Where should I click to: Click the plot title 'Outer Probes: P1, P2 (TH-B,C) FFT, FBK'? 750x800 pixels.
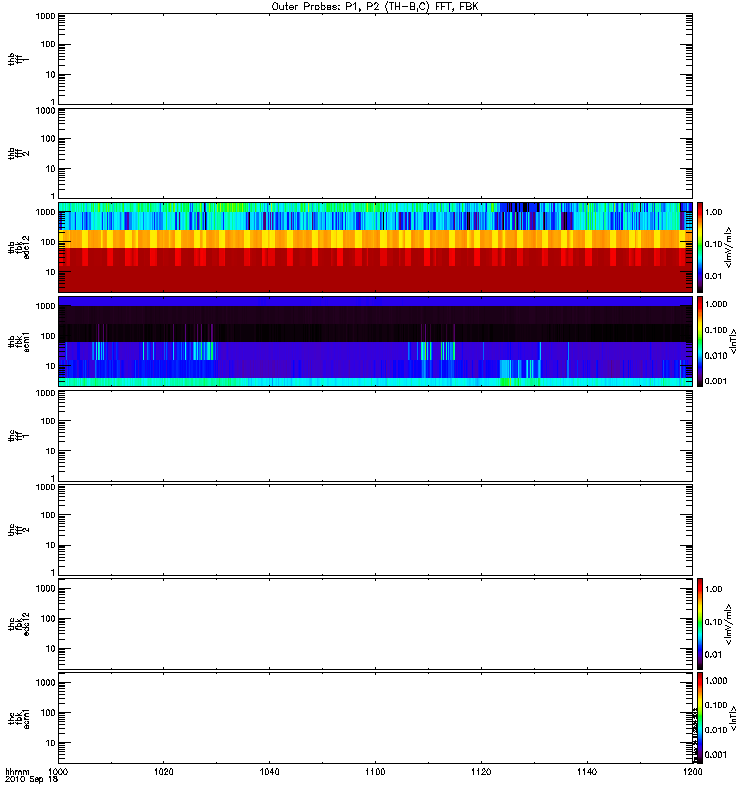[375, 7]
